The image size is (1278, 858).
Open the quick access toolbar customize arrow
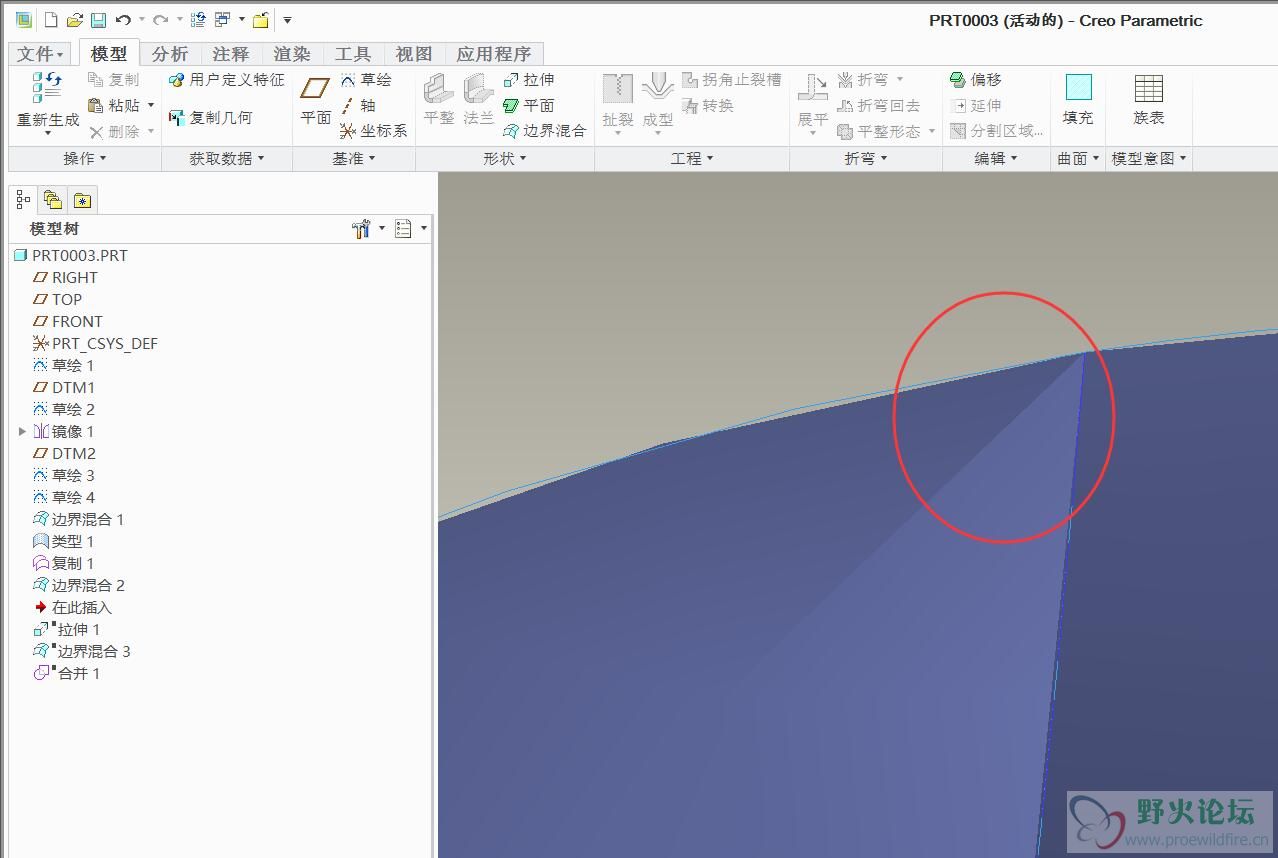coord(287,20)
